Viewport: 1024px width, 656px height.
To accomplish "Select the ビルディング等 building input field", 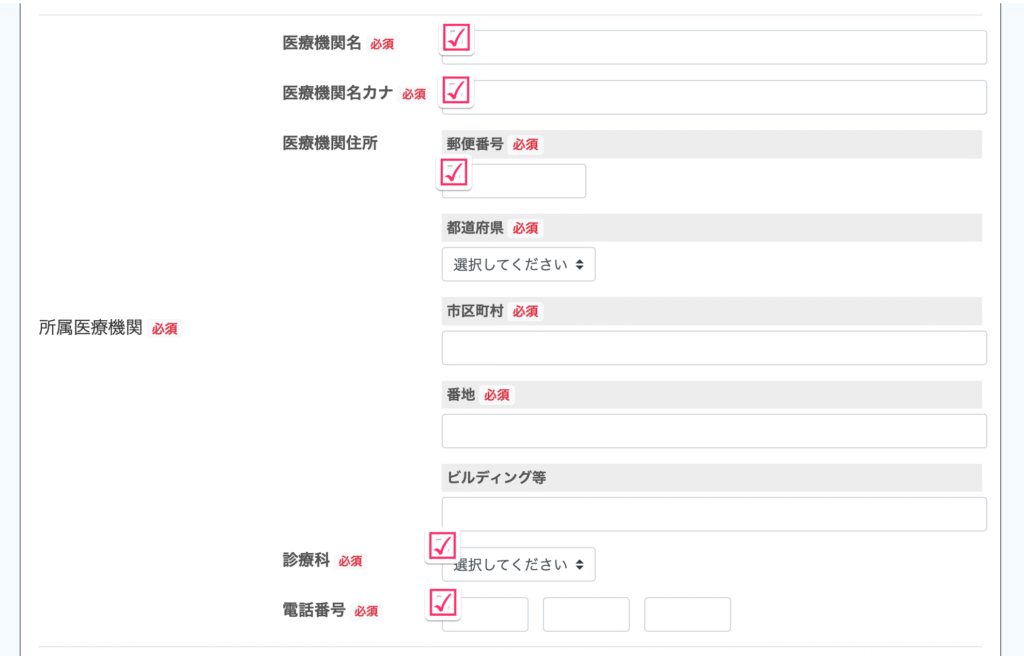I will tap(714, 514).
